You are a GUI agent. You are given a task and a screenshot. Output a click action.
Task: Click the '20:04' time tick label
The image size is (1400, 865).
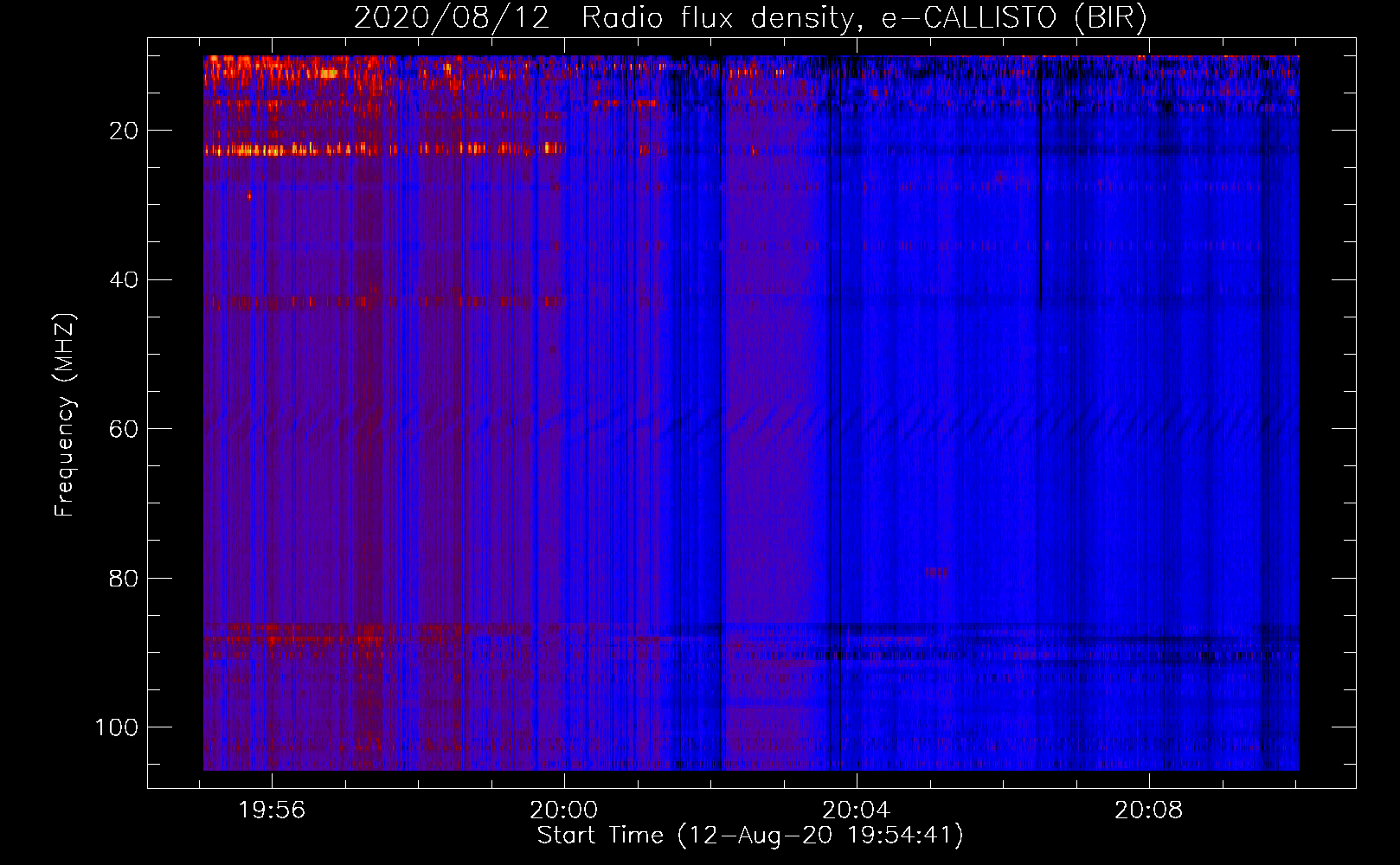click(x=856, y=811)
